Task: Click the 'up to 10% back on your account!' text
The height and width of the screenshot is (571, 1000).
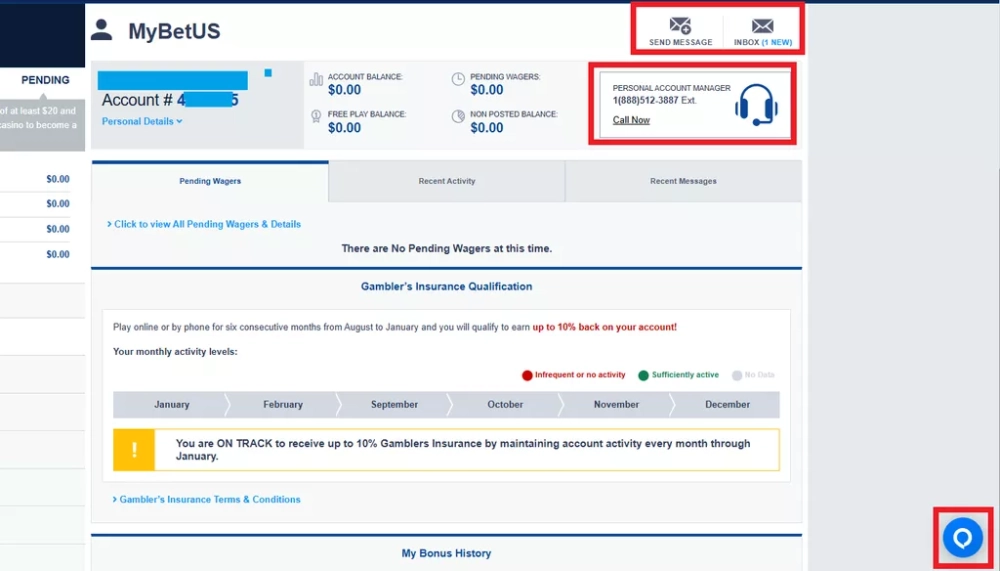Action: coord(605,327)
